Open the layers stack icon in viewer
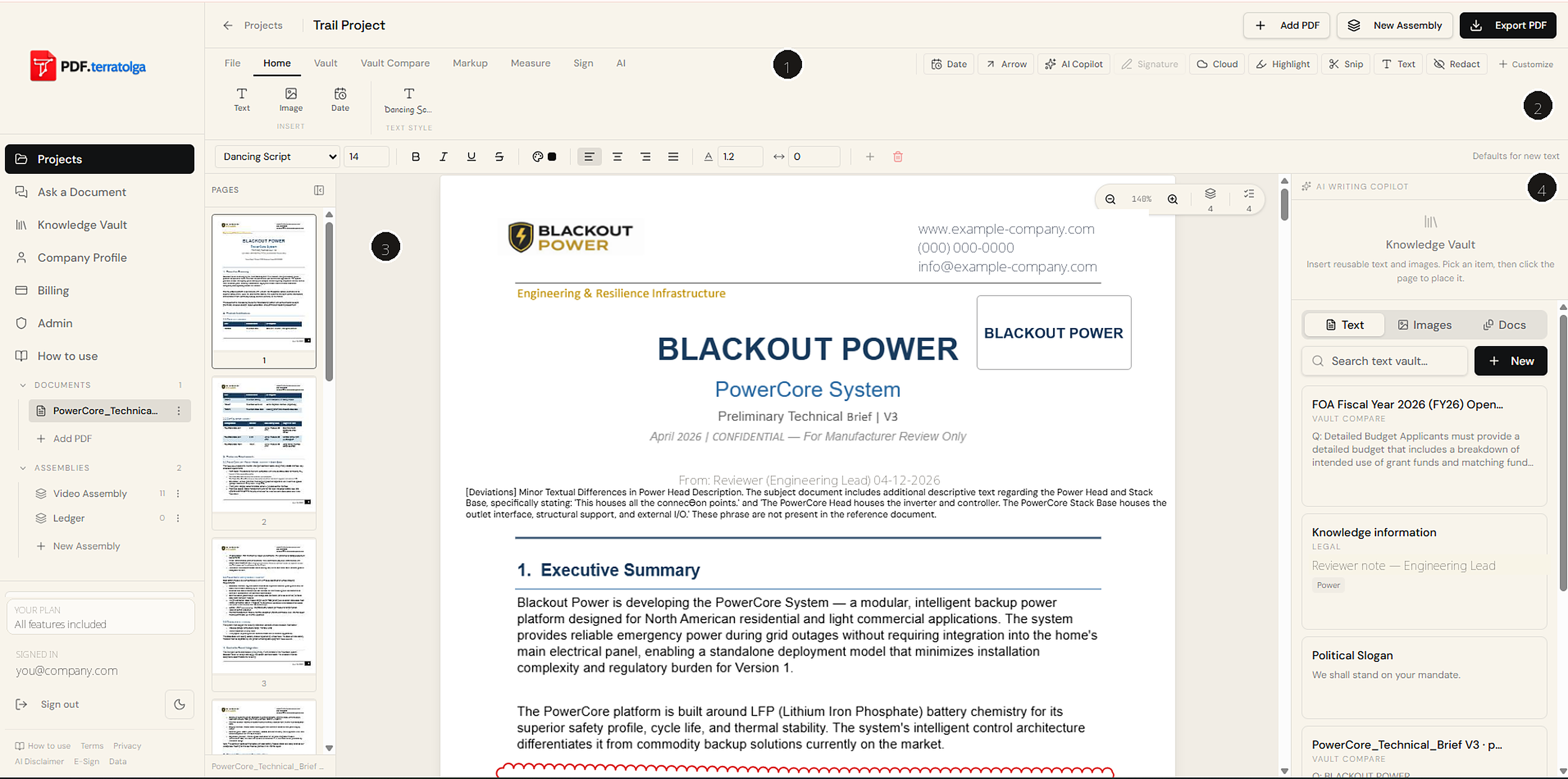Image resolution: width=1568 pixels, height=779 pixels. point(1210,194)
